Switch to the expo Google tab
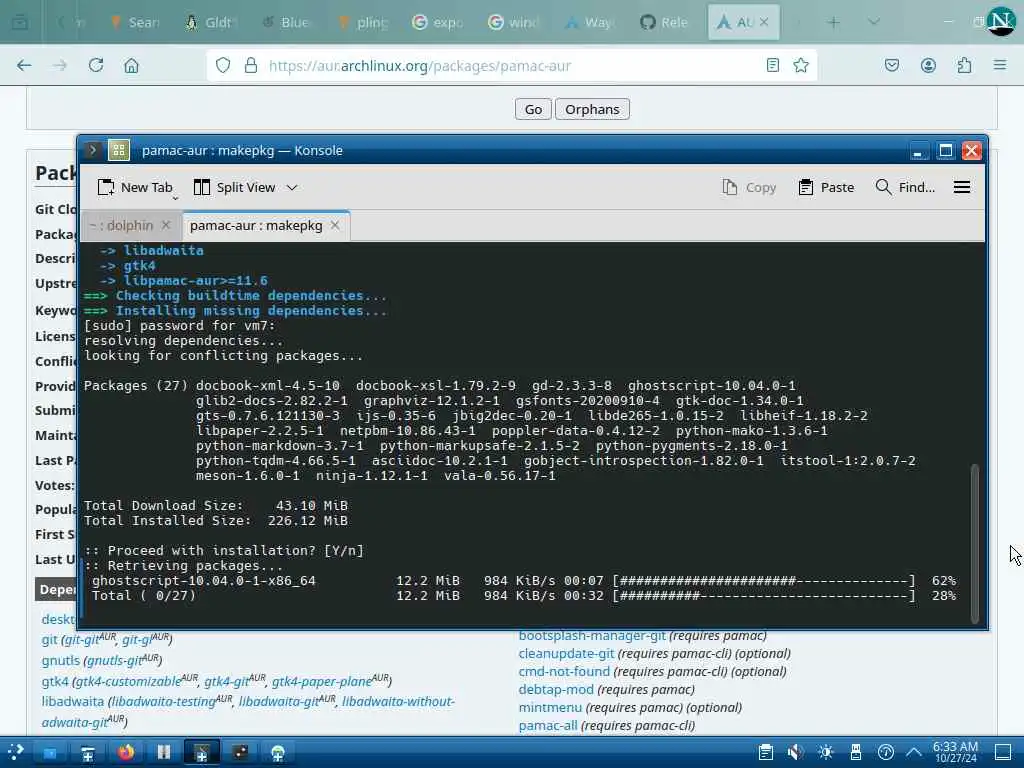Viewport: 1024px width, 768px height. point(438,22)
